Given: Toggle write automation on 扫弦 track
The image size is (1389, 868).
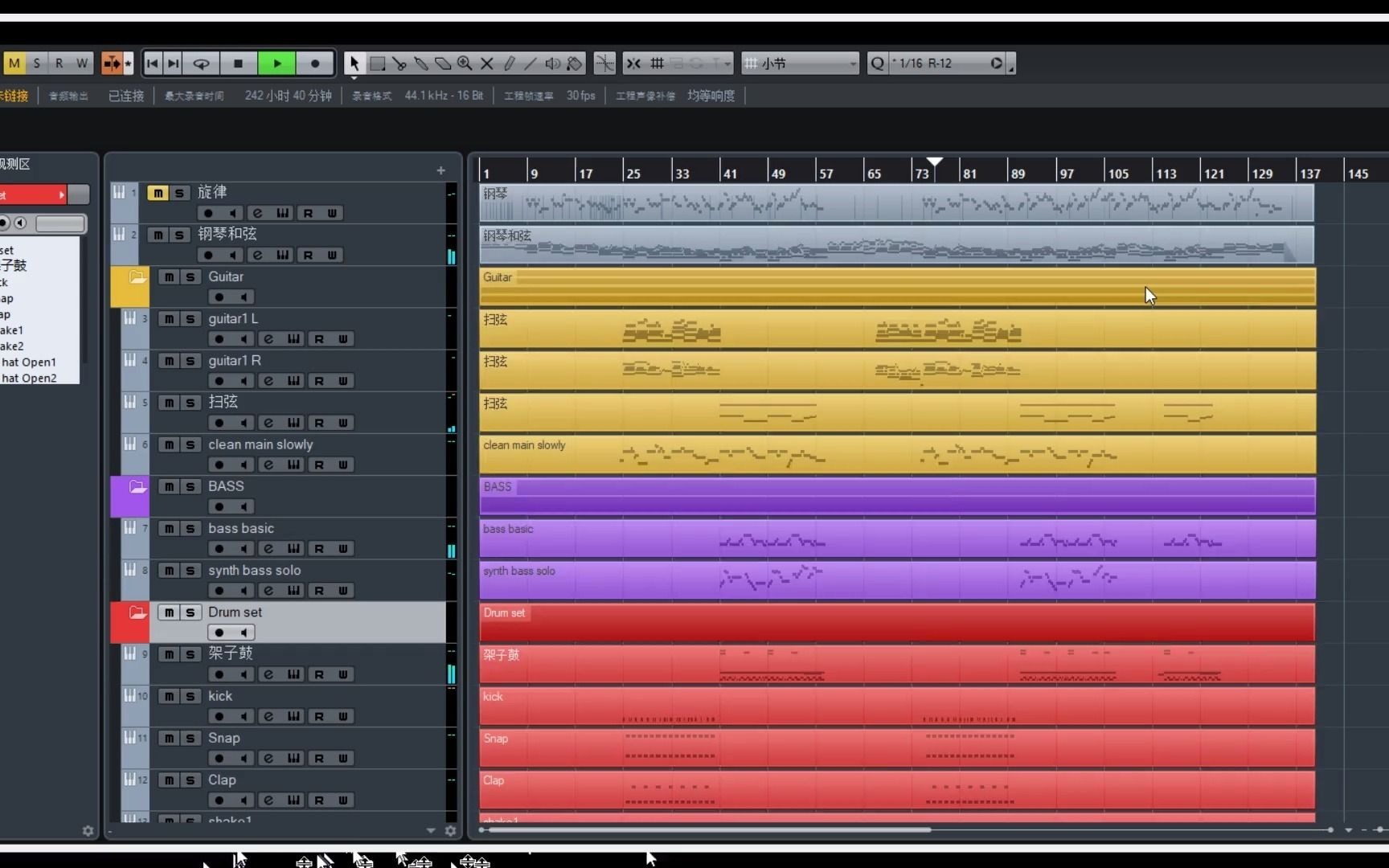Looking at the screenshot, I should tap(342, 424).
